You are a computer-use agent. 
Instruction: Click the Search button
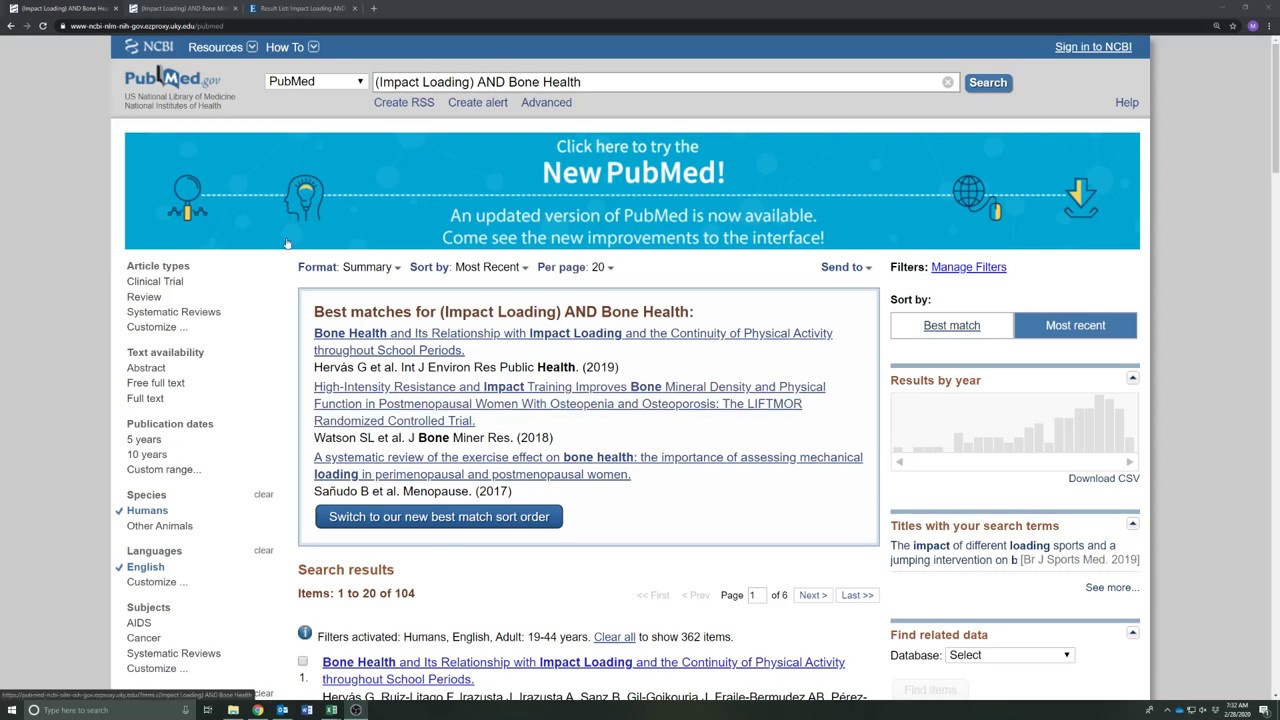pos(988,83)
